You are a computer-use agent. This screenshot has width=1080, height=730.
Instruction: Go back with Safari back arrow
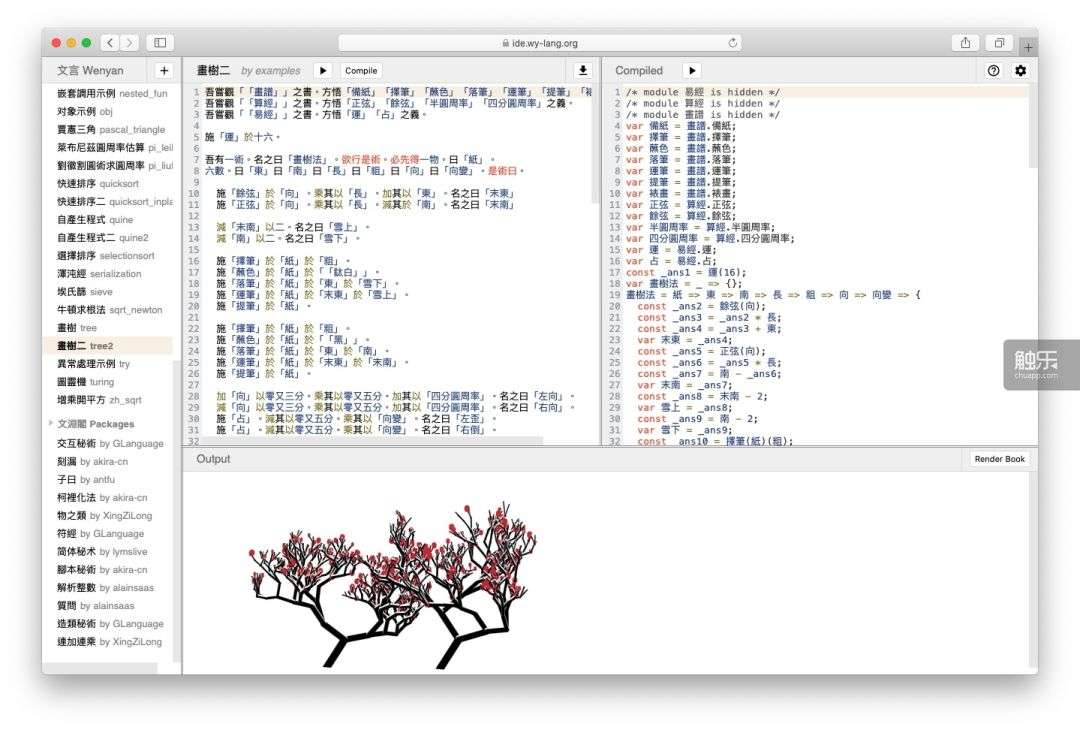point(110,43)
